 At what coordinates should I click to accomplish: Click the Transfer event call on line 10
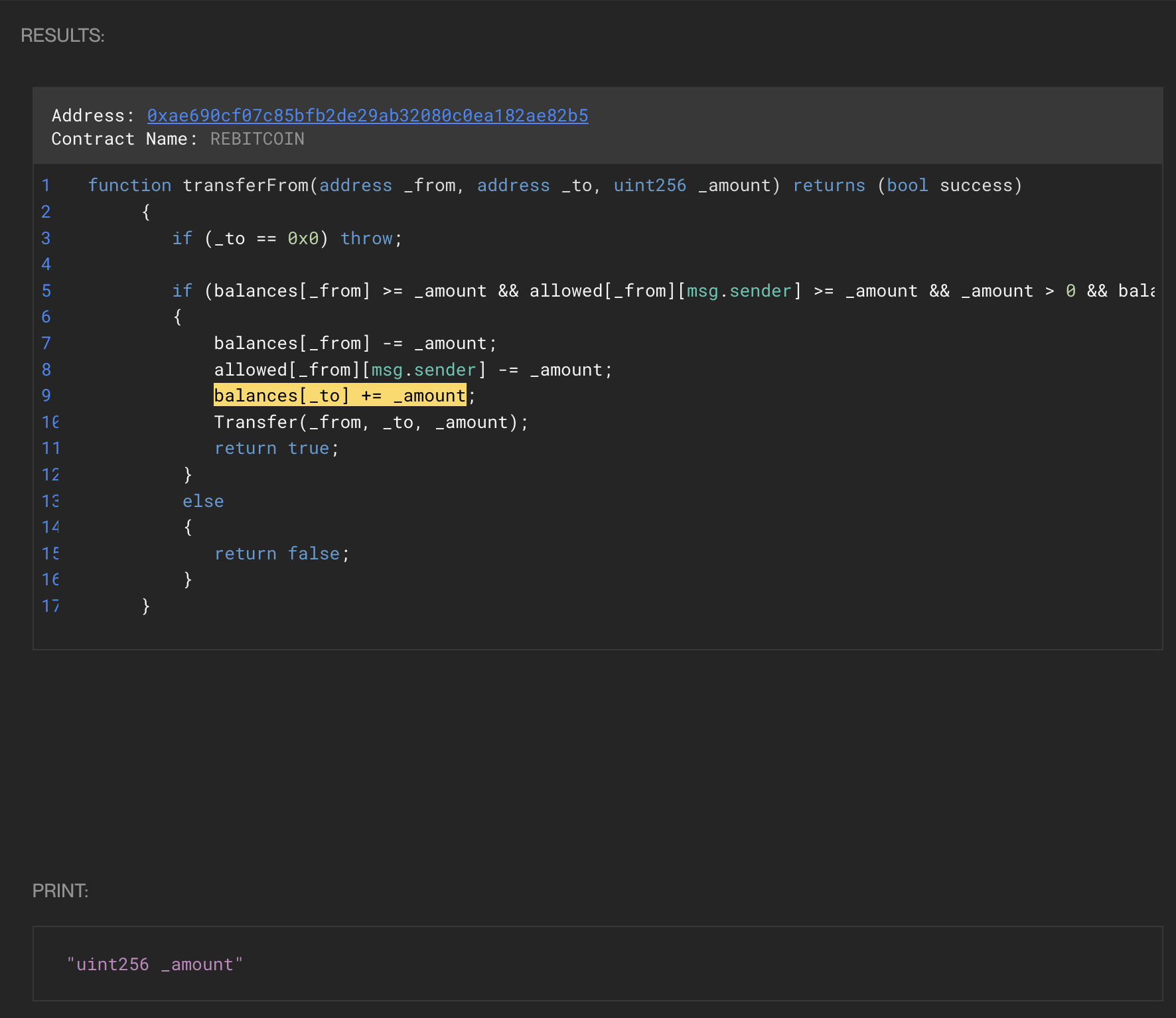[x=256, y=422]
